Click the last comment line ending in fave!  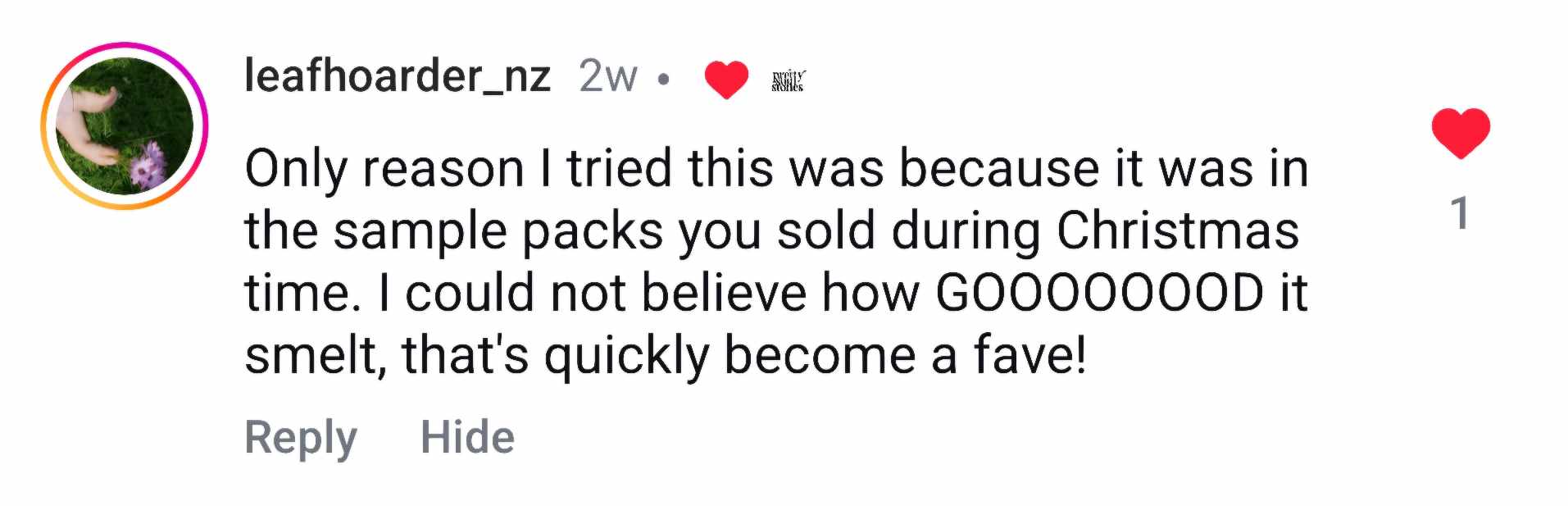tap(666, 355)
